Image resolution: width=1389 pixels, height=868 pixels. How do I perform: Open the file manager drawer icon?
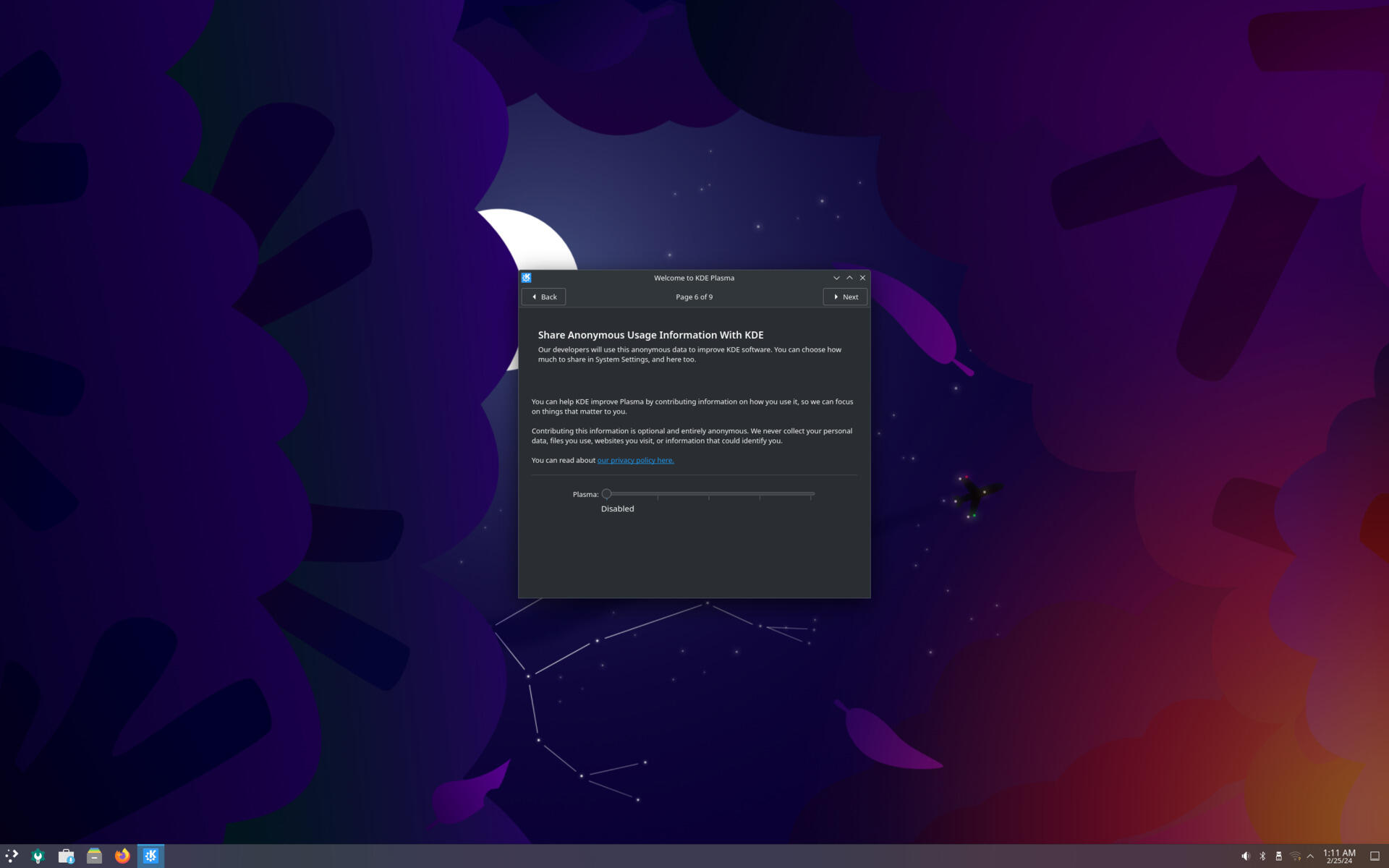click(94, 856)
